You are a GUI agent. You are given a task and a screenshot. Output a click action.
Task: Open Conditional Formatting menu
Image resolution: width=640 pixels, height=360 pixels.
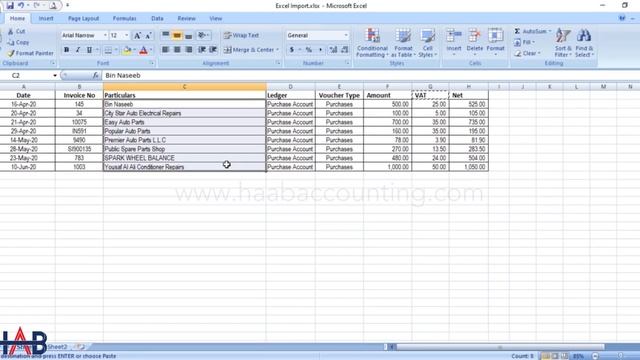pyautogui.click(x=372, y=43)
